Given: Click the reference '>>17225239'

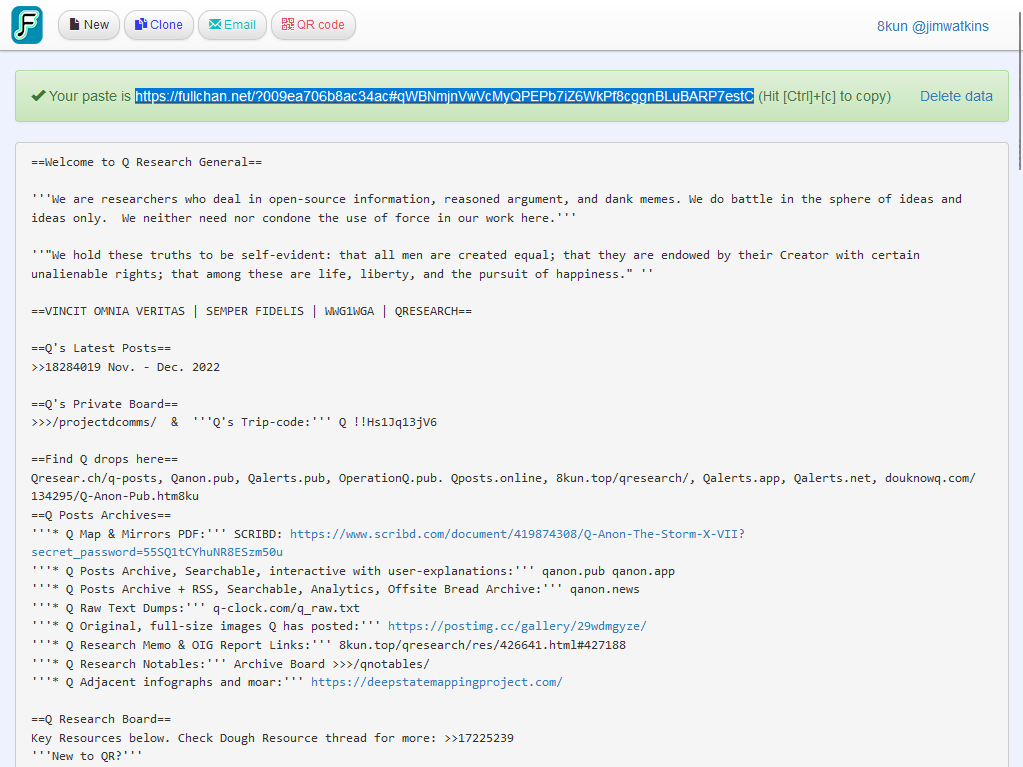Looking at the screenshot, I should pos(479,738).
